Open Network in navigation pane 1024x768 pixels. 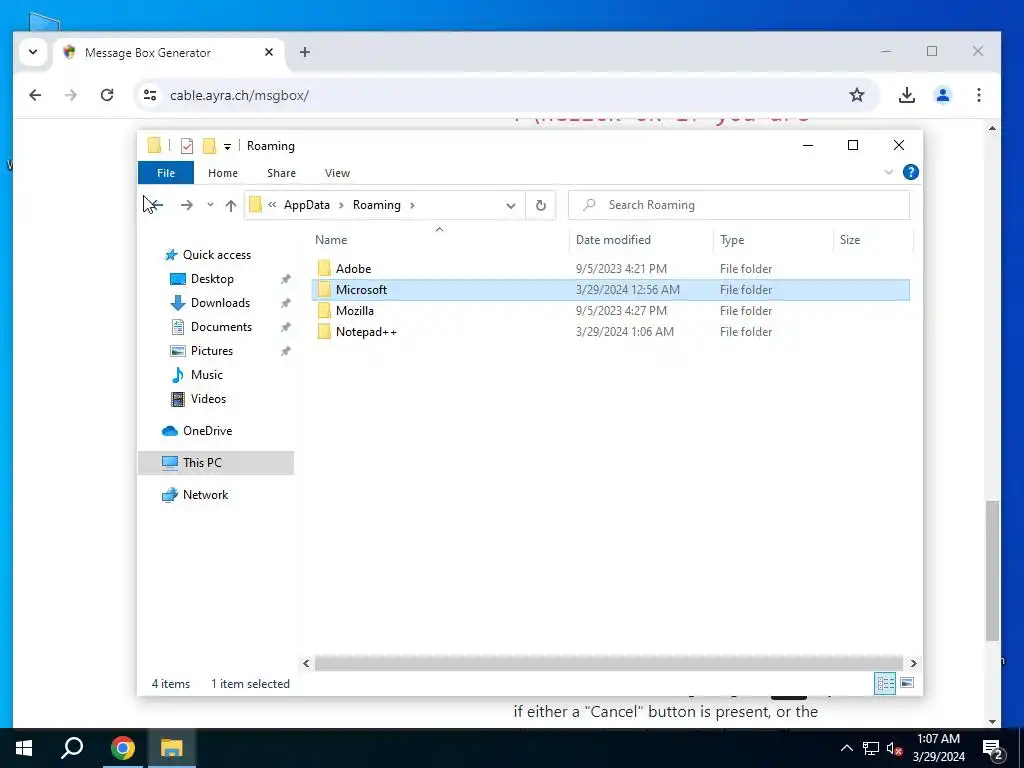tap(205, 495)
